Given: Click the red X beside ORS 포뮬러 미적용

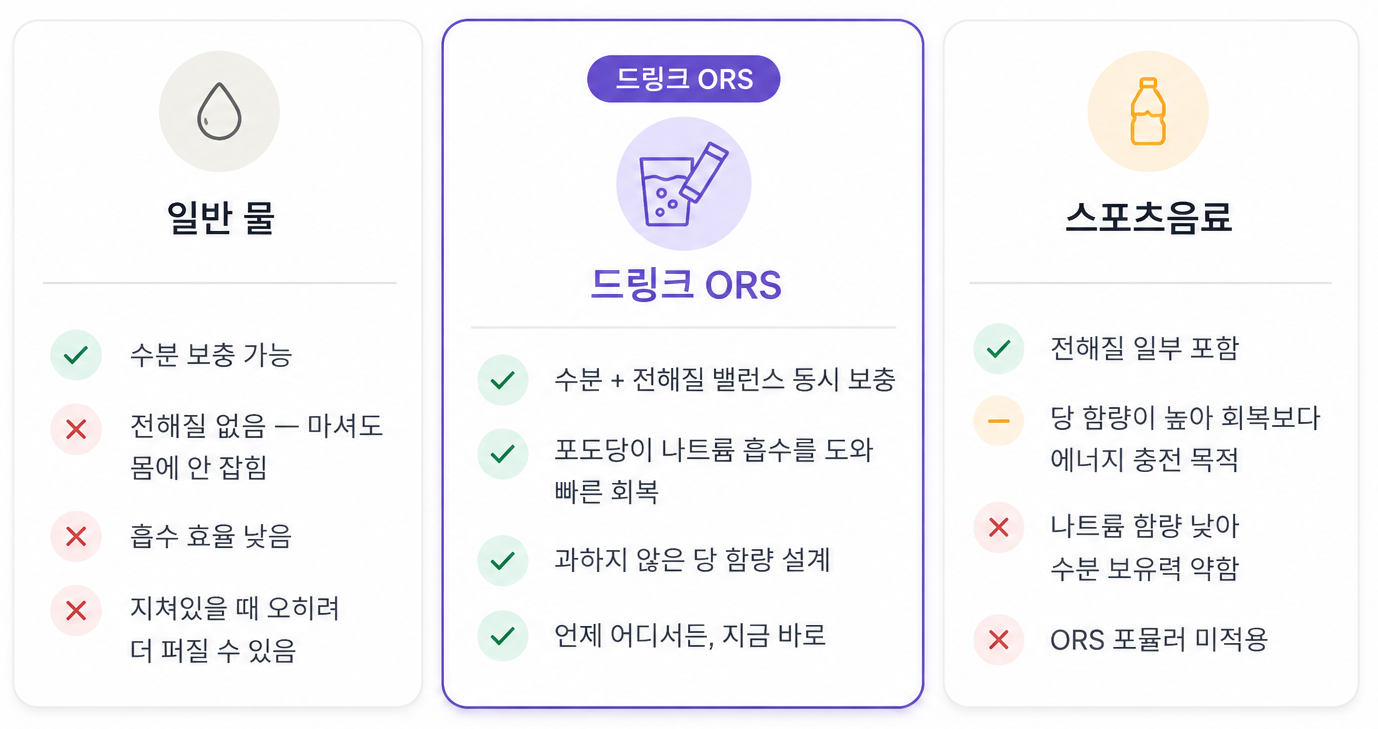Looking at the screenshot, I should pos(998,640).
